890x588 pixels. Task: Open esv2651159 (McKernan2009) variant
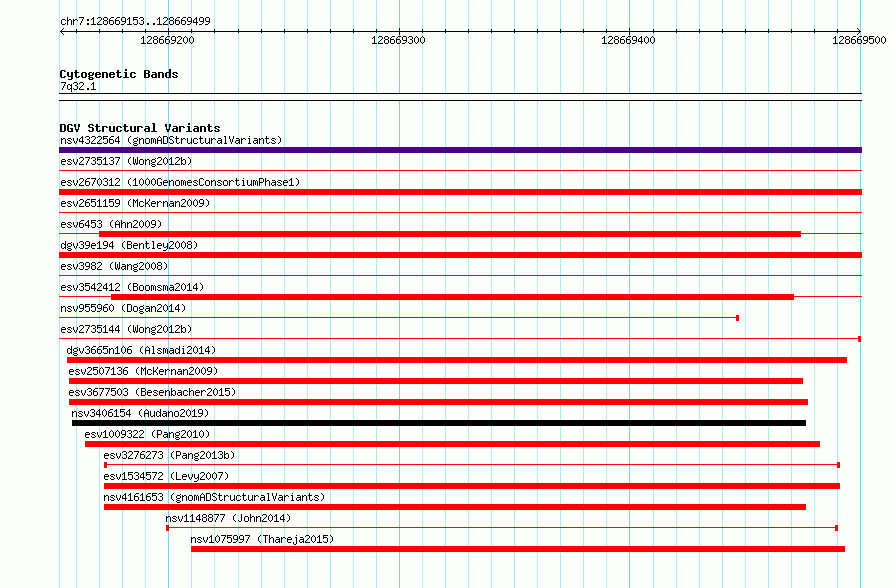tap(135, 203)
